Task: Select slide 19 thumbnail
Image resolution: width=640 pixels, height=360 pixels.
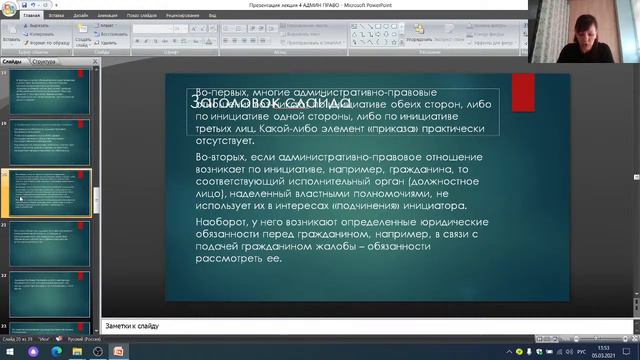Action: click(50, 142)
